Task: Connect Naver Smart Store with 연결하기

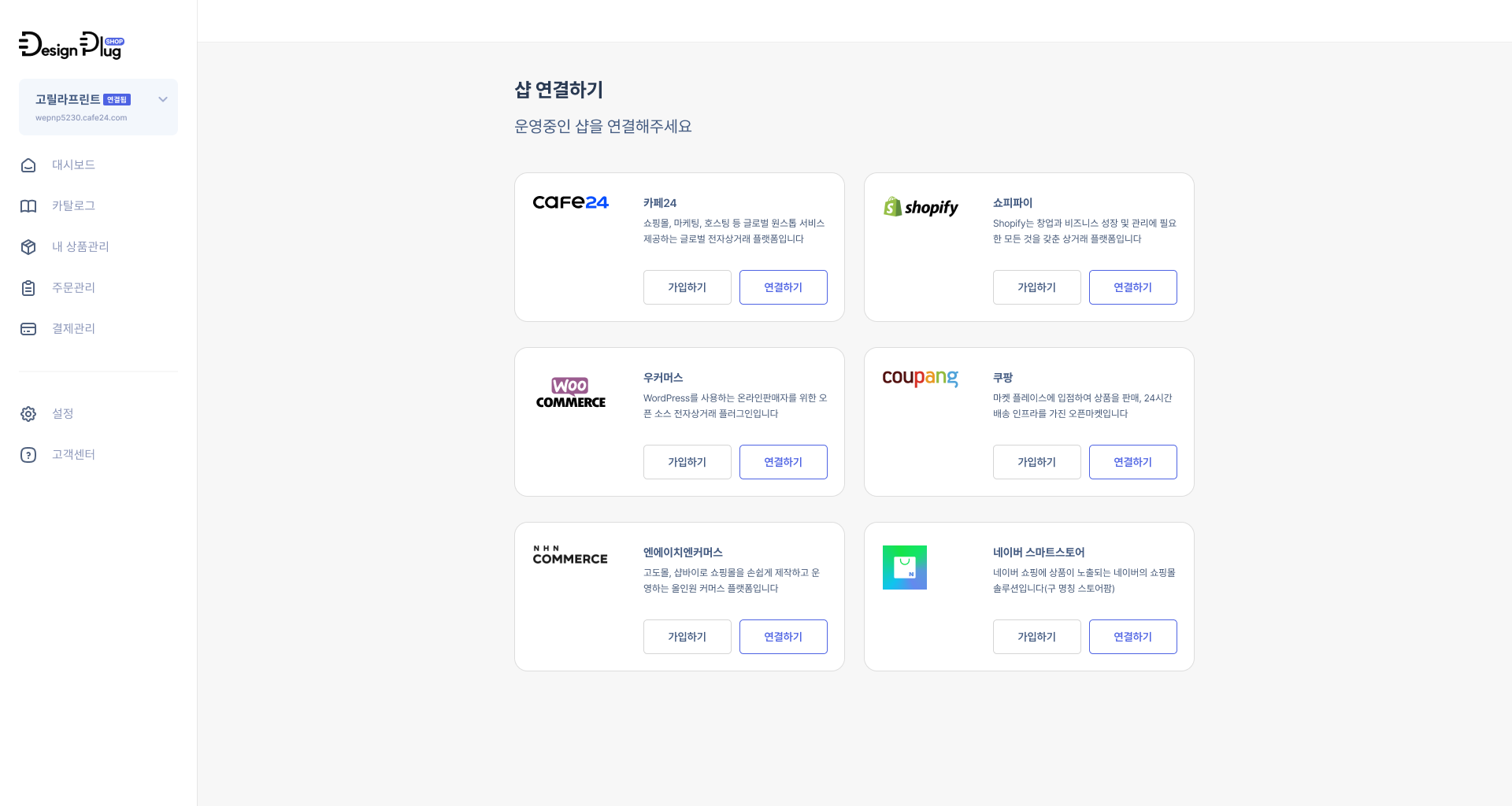Action: tap(1132, 637)
